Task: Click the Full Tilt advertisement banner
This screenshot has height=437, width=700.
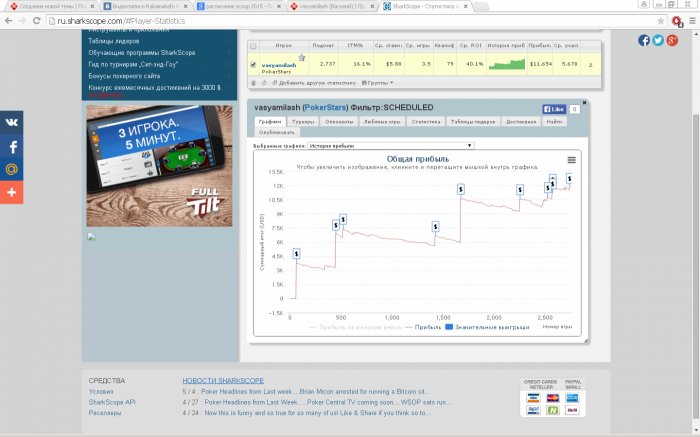Action: coord(159,166)
